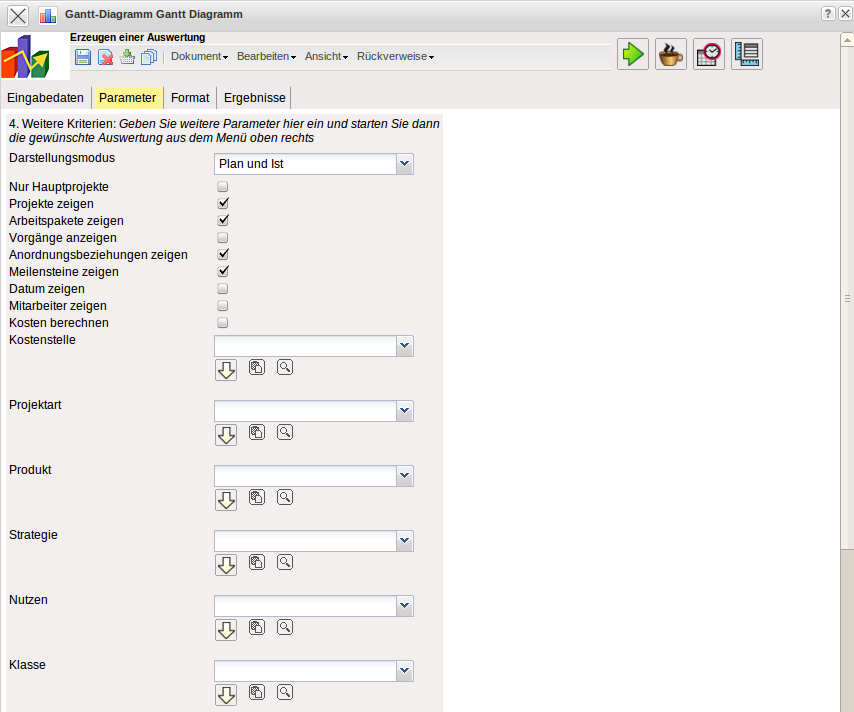Uncheck Meilensteine zeigen
854x712 pixels.
[223, 271]
